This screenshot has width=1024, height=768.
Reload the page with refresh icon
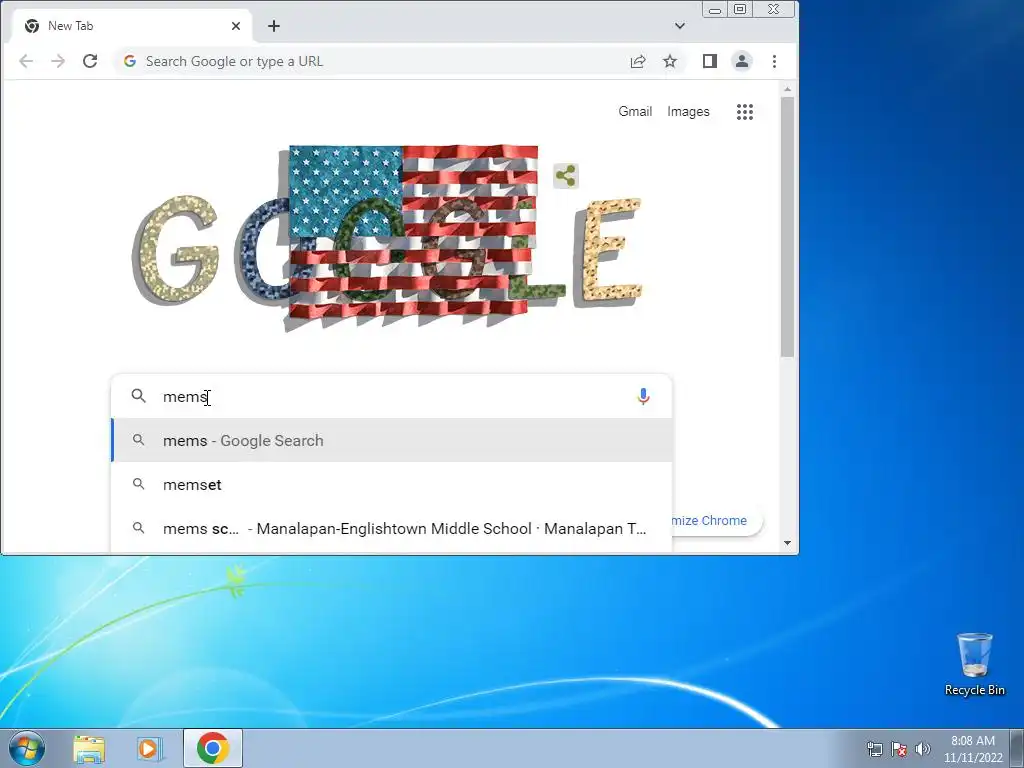(90, 61)
